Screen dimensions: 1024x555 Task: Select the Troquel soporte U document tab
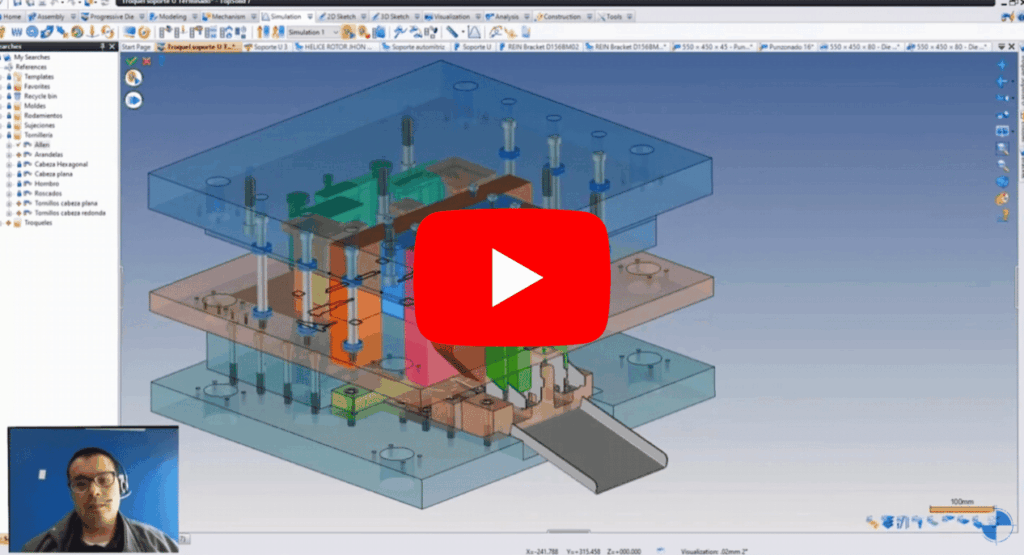199,47
